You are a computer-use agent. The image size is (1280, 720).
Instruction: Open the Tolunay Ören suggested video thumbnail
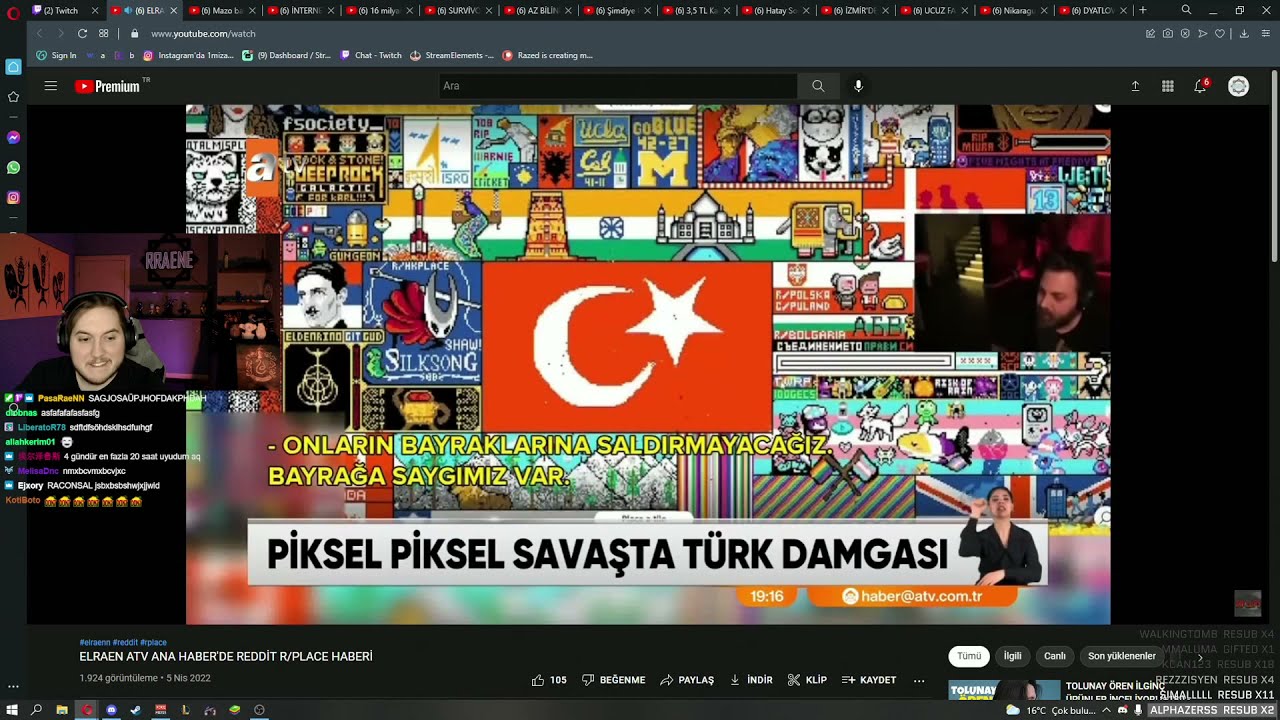coord(1004,690)
